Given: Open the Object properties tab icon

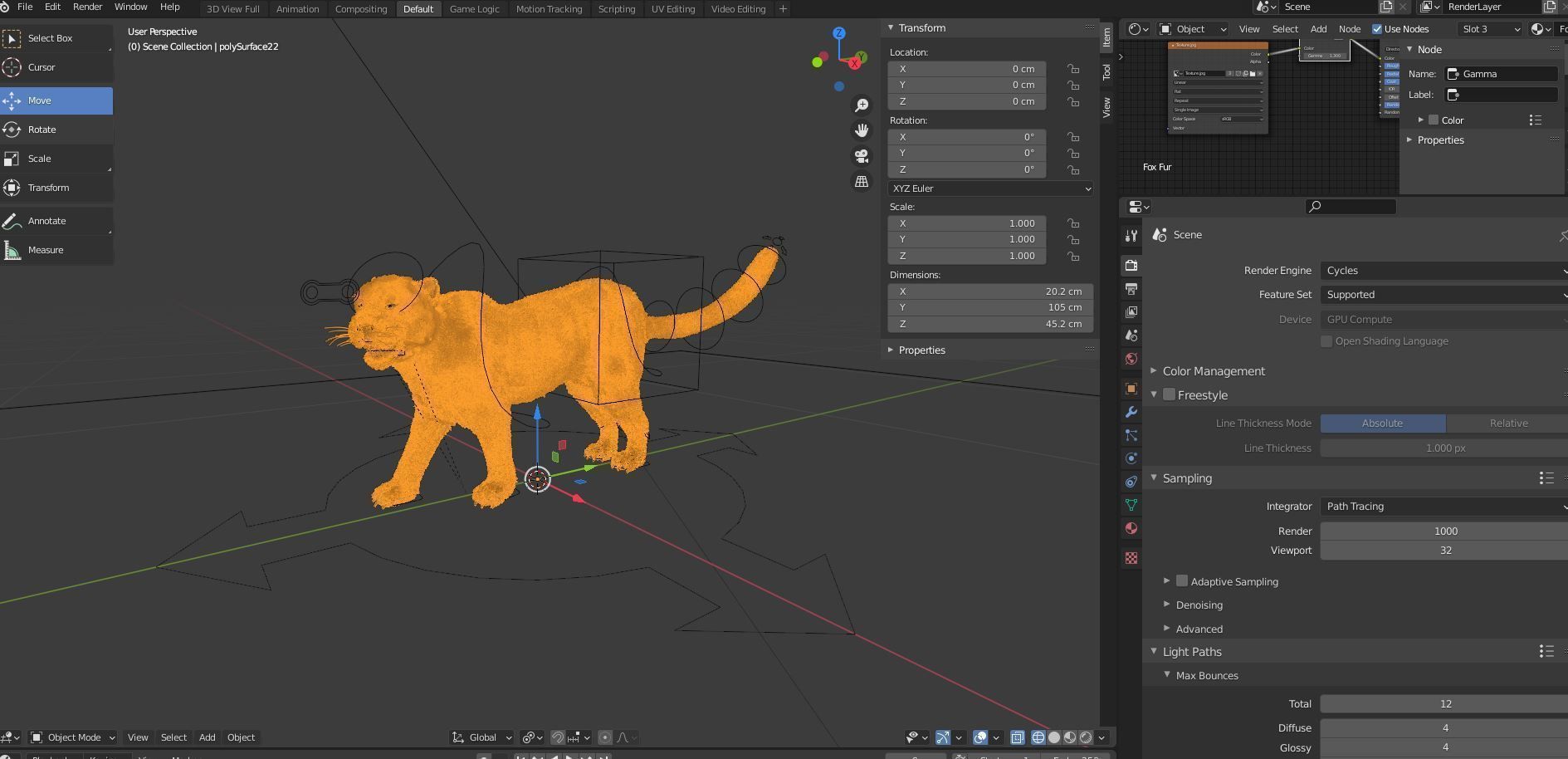Looking at the screenshot, I should coord(1131,389).
